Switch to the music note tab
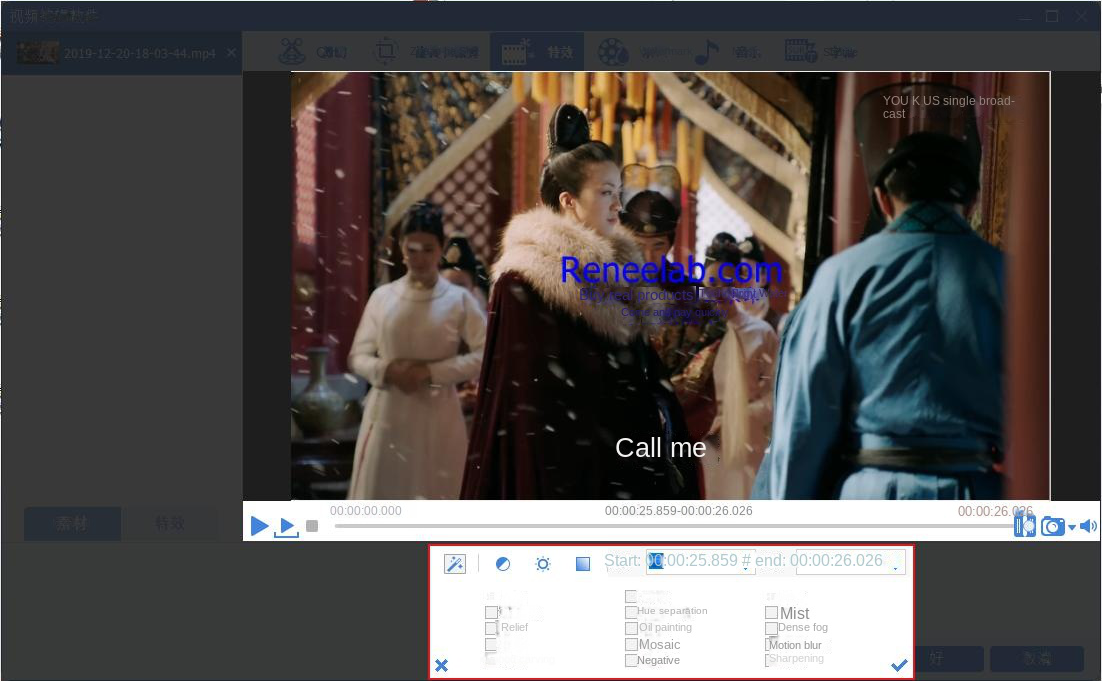The height and width of the screenshot is (681, 1102). (706, 52)
